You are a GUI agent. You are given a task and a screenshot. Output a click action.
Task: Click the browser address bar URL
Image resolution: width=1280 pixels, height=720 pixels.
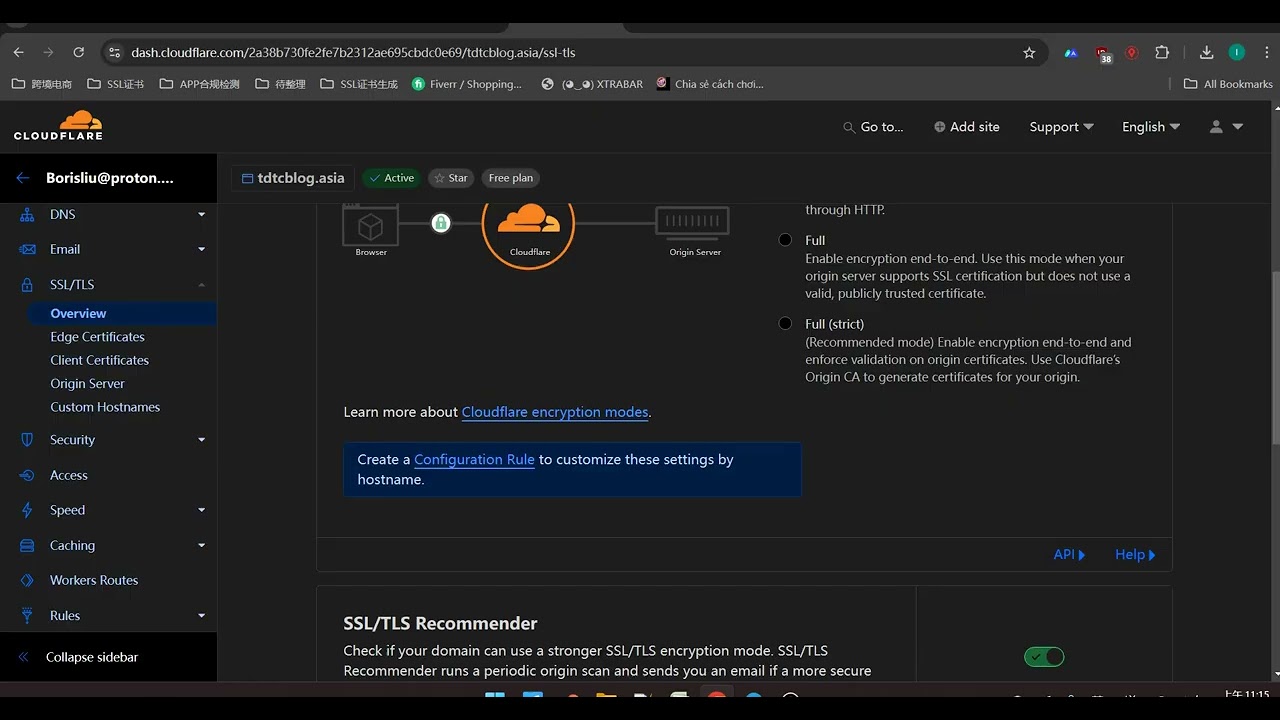pos(353,52)
